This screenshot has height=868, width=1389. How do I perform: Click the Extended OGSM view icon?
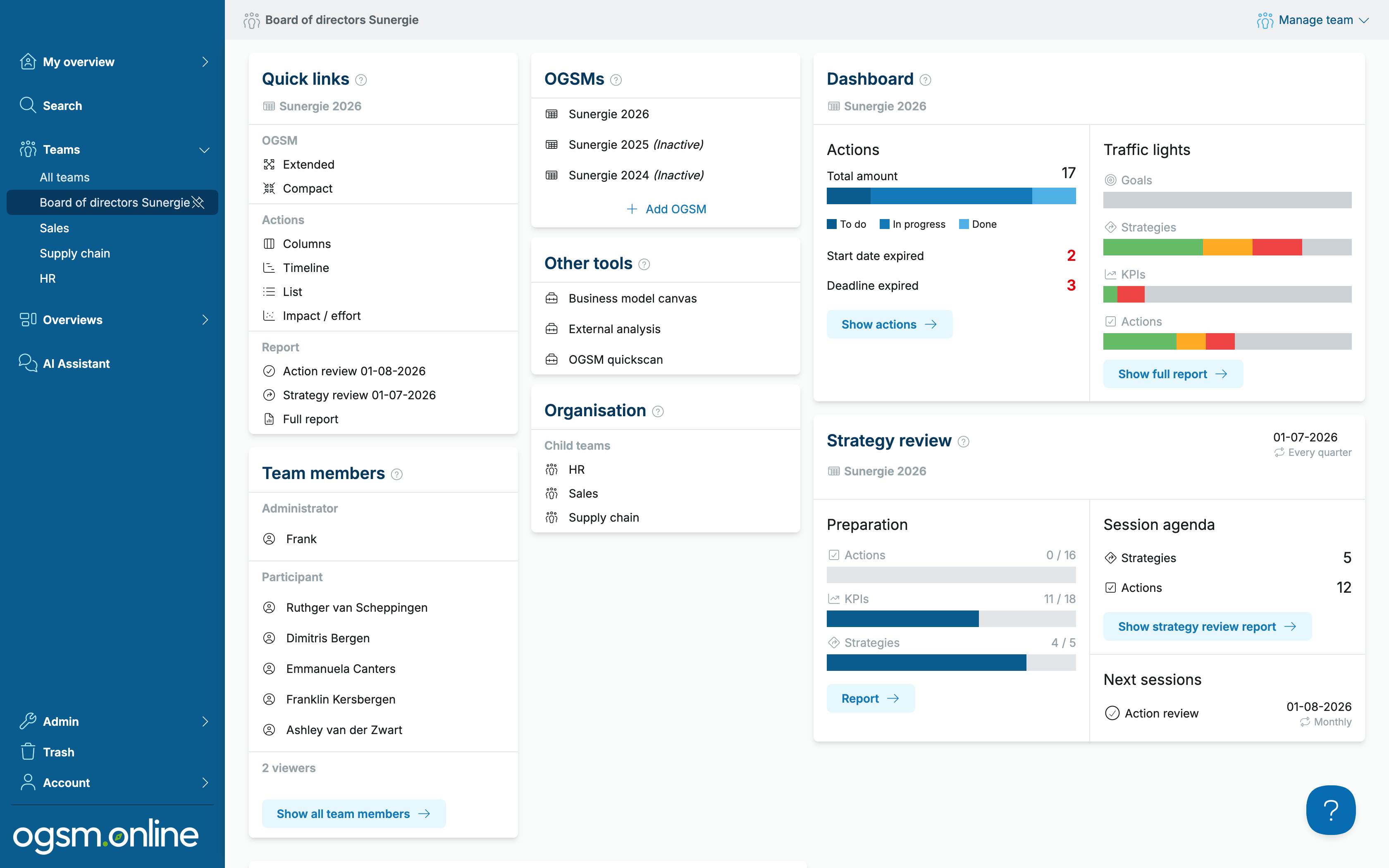tap(269, 164)
